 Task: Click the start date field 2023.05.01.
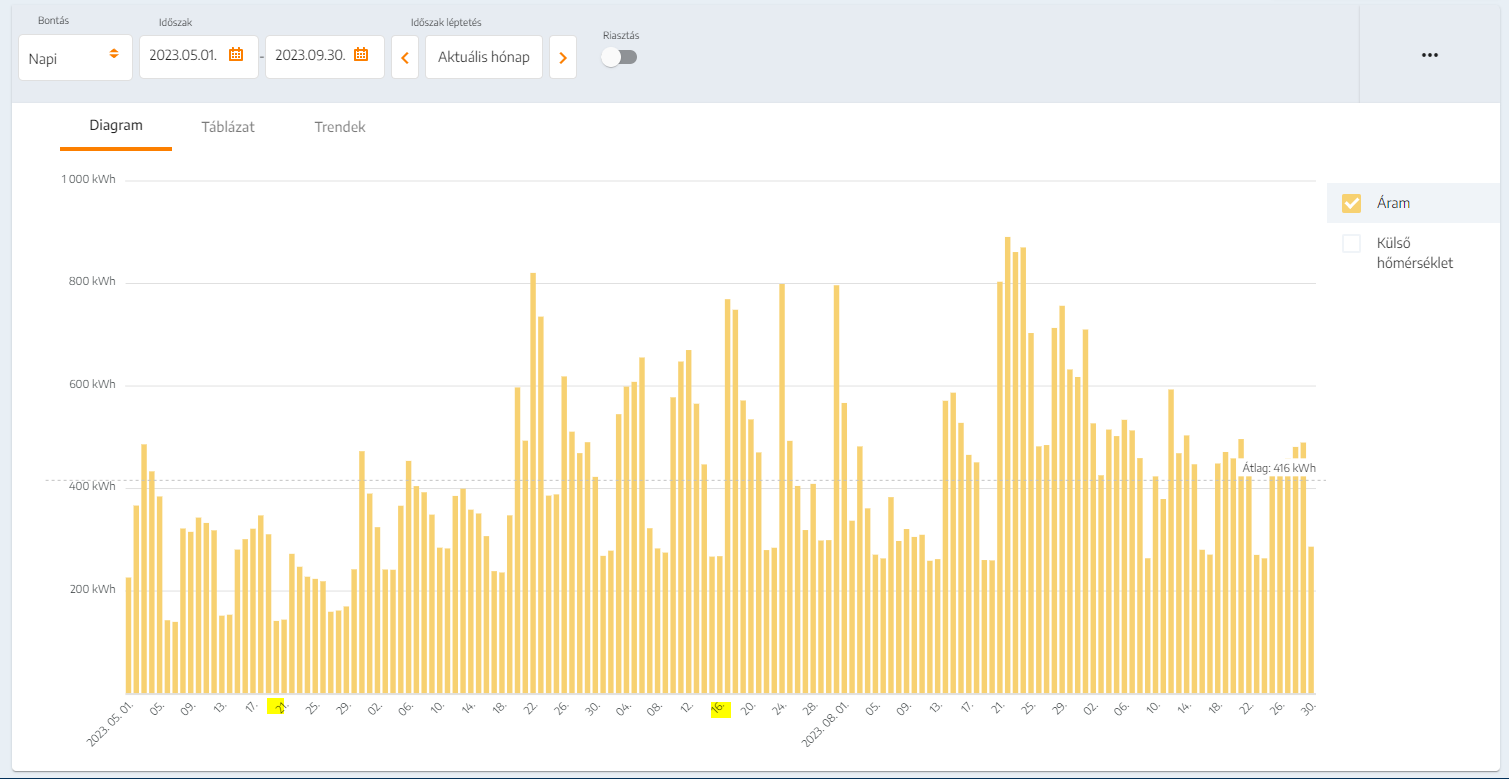tap(183, 56)
